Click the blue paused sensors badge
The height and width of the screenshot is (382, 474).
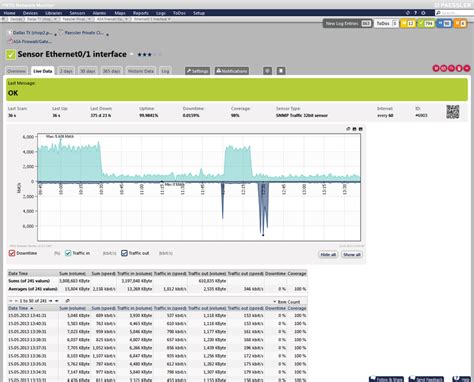444,23
